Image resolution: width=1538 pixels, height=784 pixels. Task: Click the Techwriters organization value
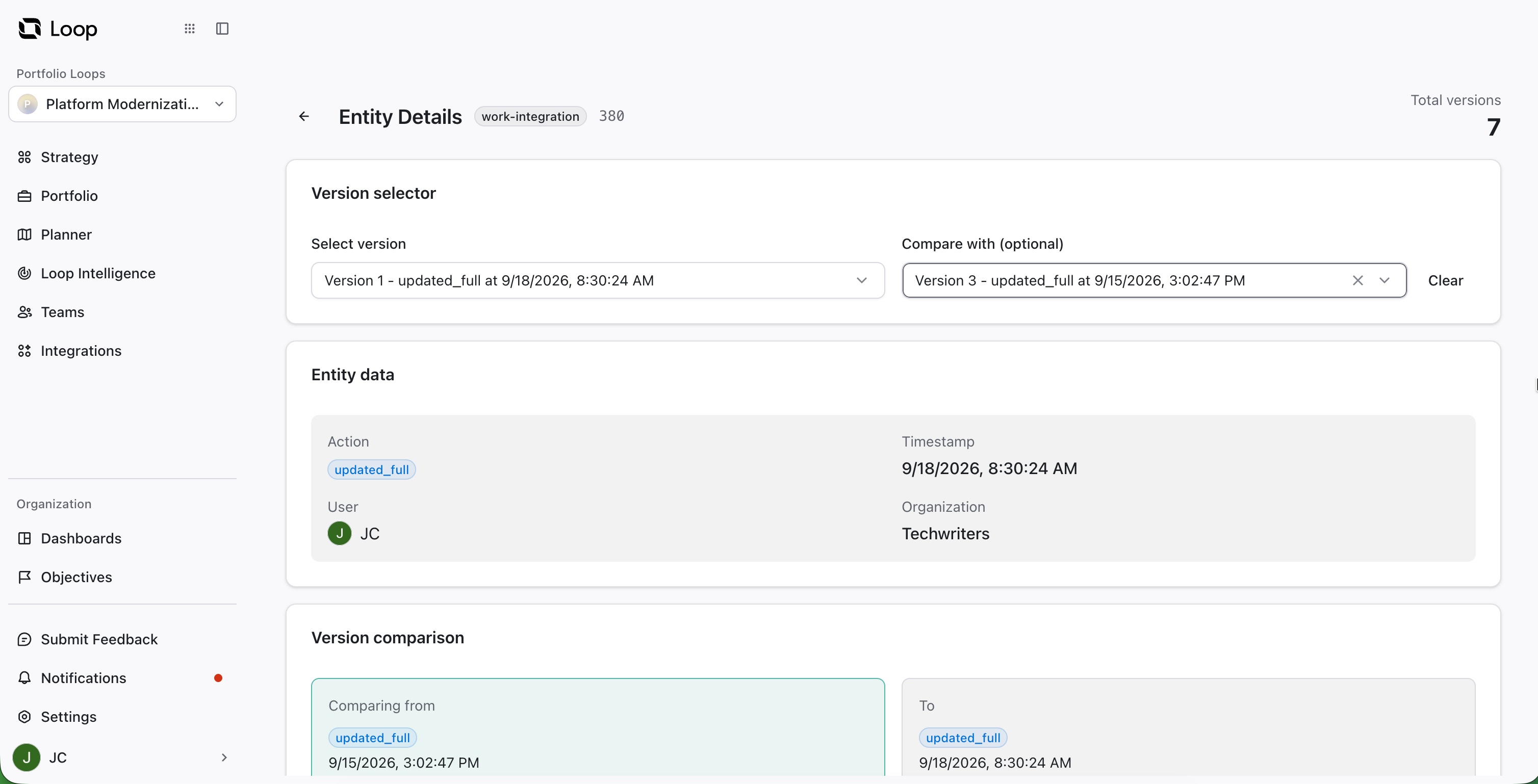click(x=945, y=533)
